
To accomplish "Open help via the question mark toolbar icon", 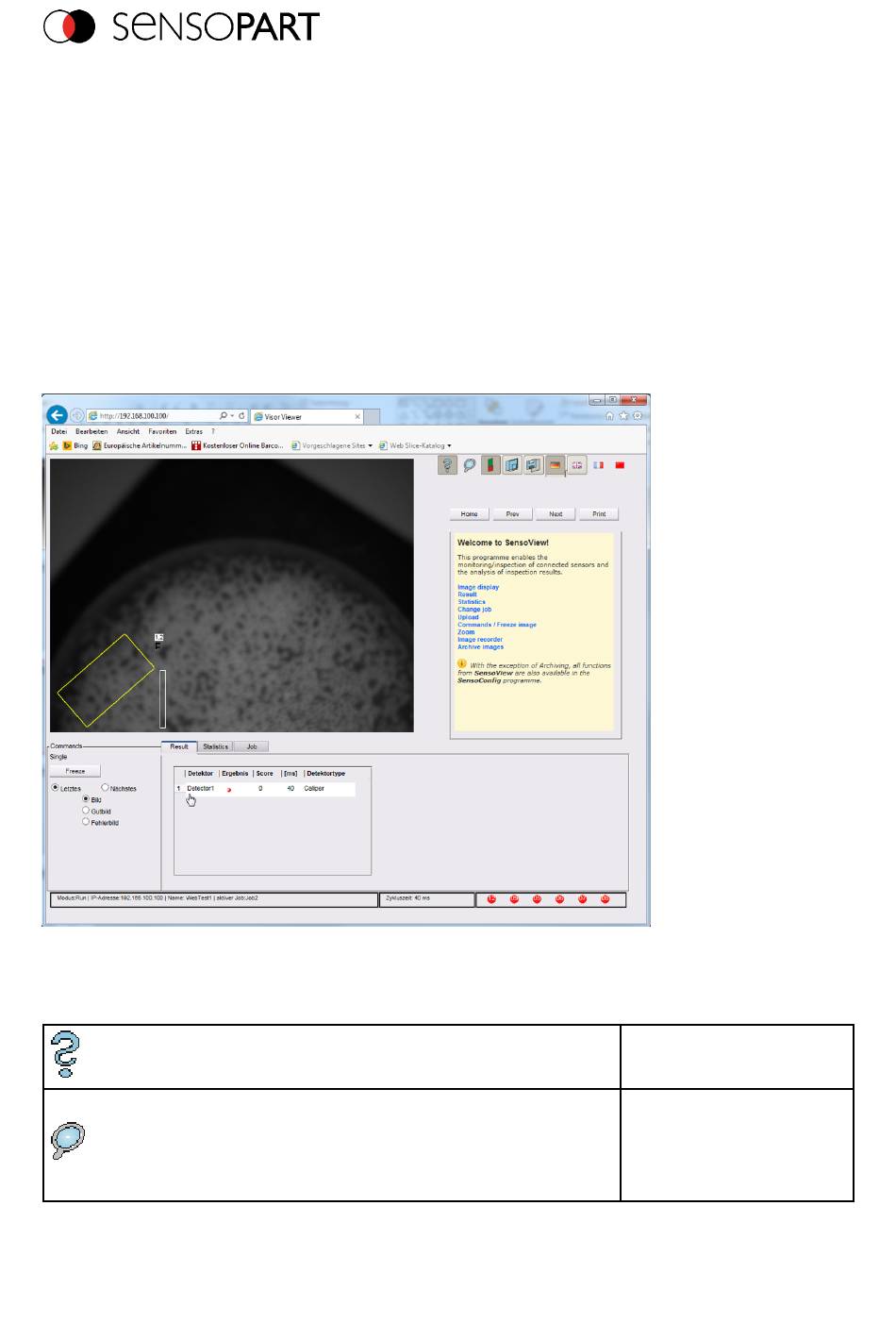I will [x=448, y=465].
